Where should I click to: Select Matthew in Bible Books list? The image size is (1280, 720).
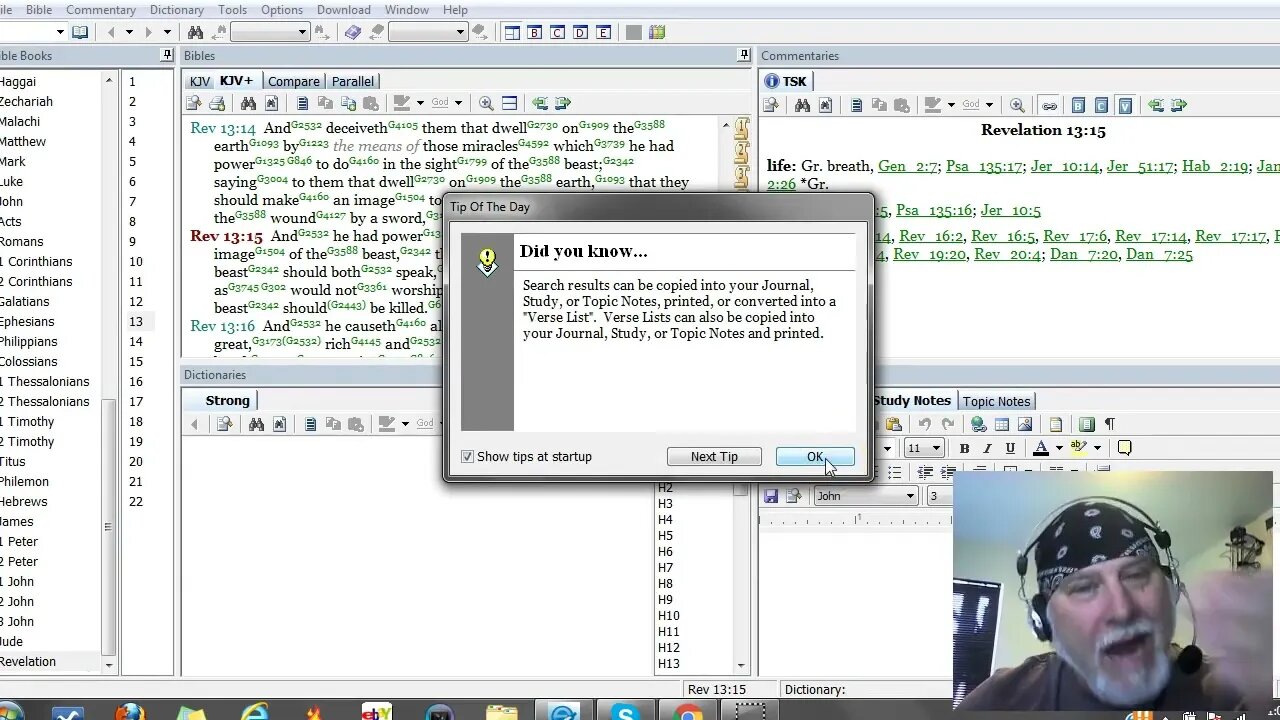[23, 142]
